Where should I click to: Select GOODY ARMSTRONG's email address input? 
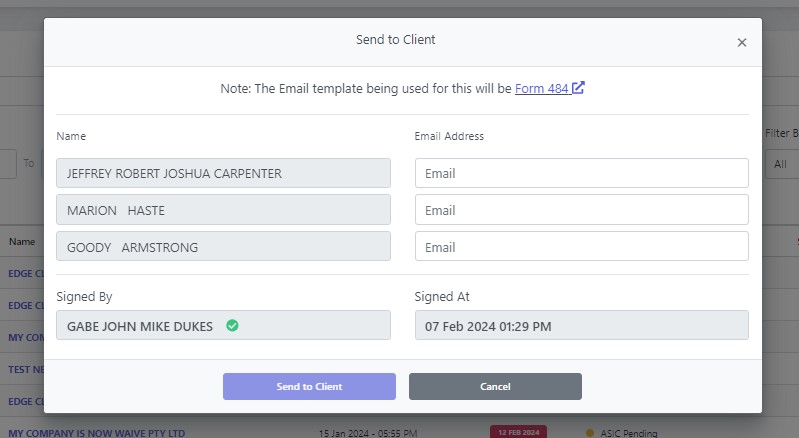[x=581, y=247]
